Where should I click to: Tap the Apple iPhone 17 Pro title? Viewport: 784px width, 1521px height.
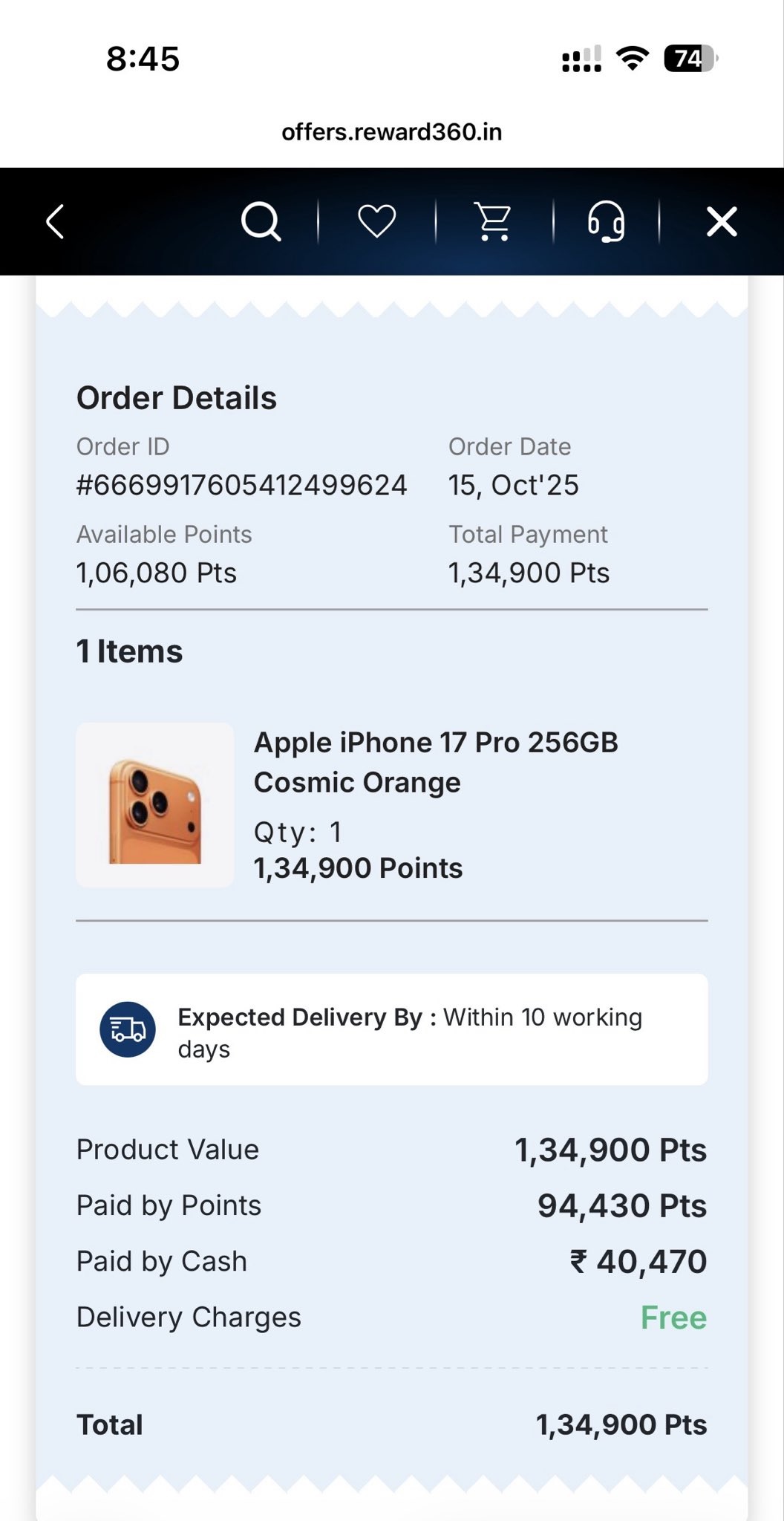pyautogui.click(x=436, y=762)
